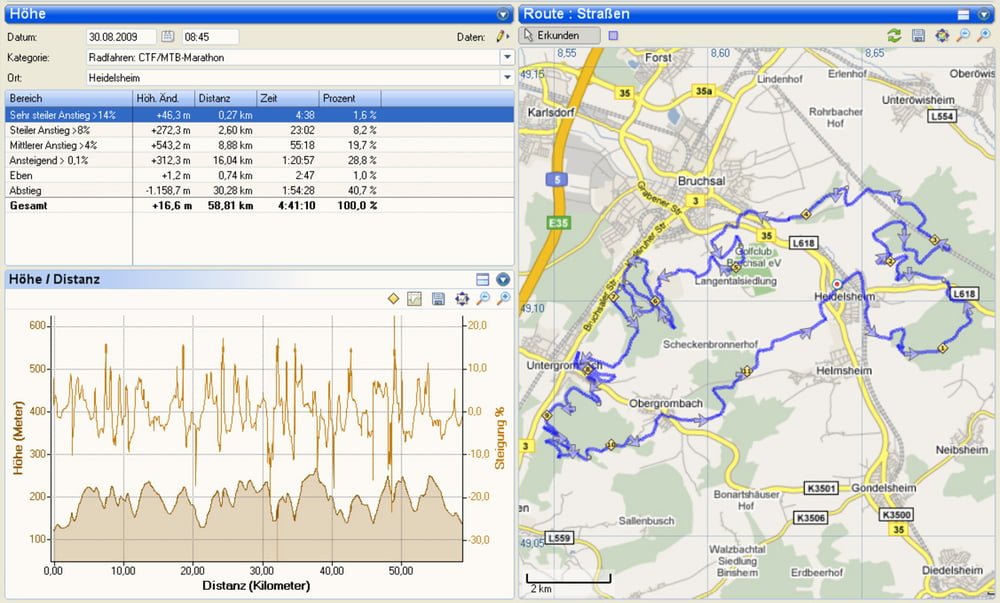Open the calendar date picker
The image size is (1000, 603).
[167, 36]
